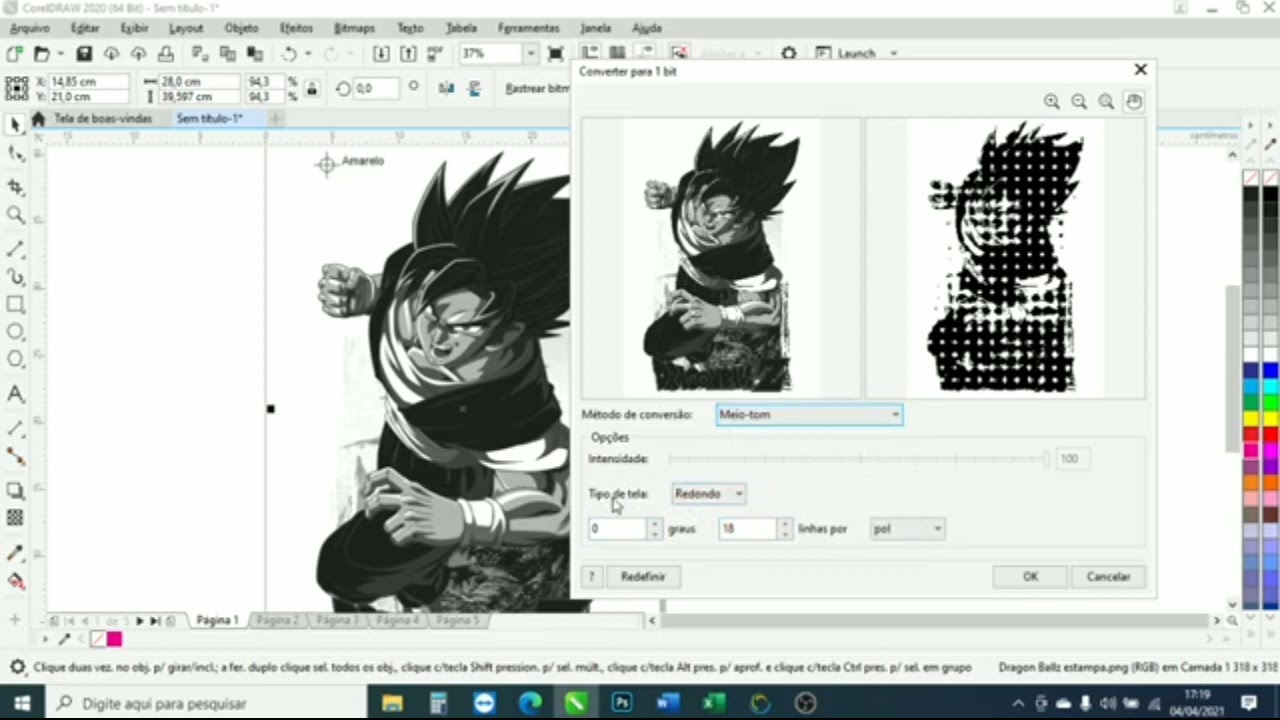Click OK in Converter para 1 bit
This screenshot has width=1280, height=720.
click(x=1030, y=576)
